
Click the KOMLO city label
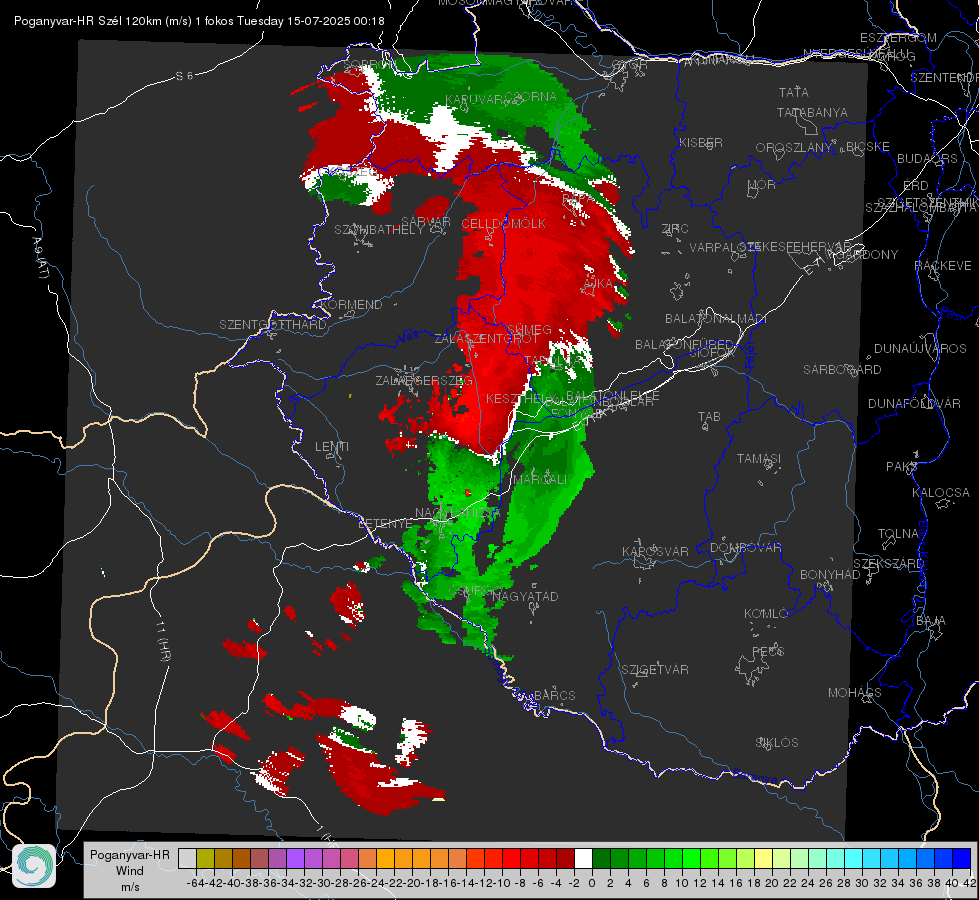click(766, 614)
